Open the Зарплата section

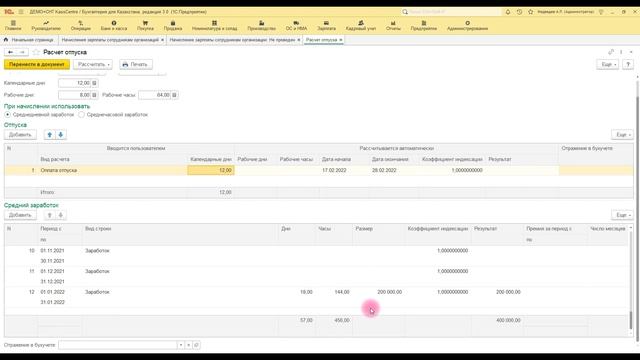[326, 26]
